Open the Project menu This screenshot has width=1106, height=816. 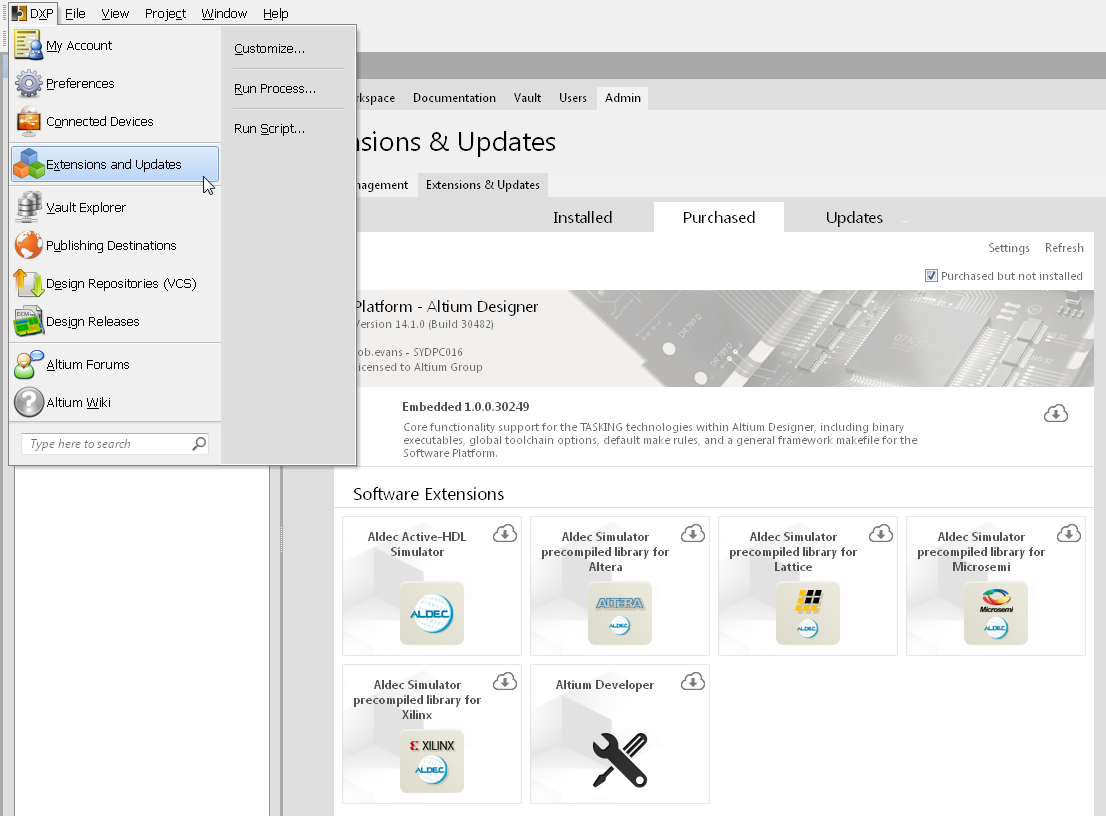tap(165, 13)
